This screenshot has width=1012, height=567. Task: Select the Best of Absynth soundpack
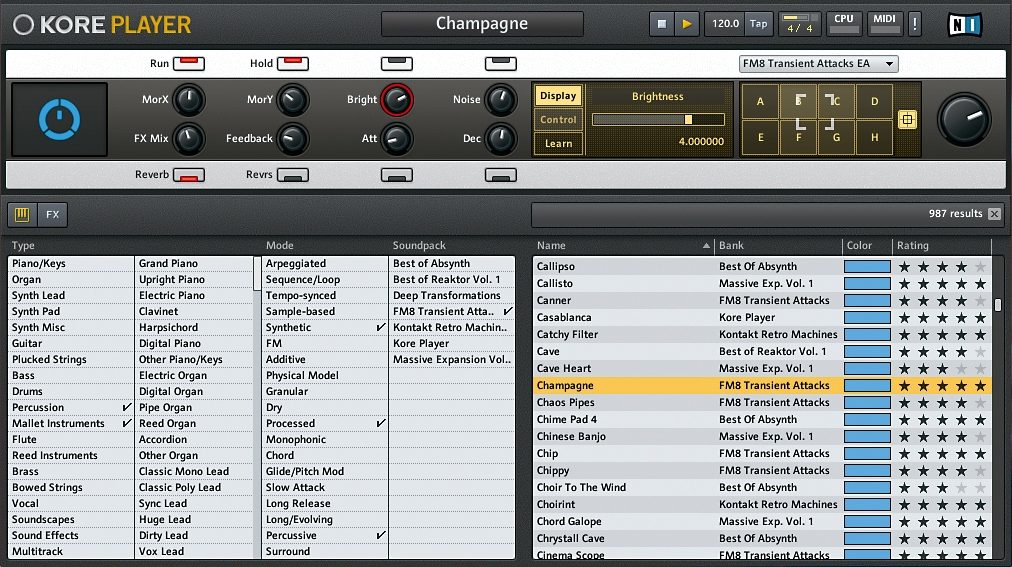(452, 264)
